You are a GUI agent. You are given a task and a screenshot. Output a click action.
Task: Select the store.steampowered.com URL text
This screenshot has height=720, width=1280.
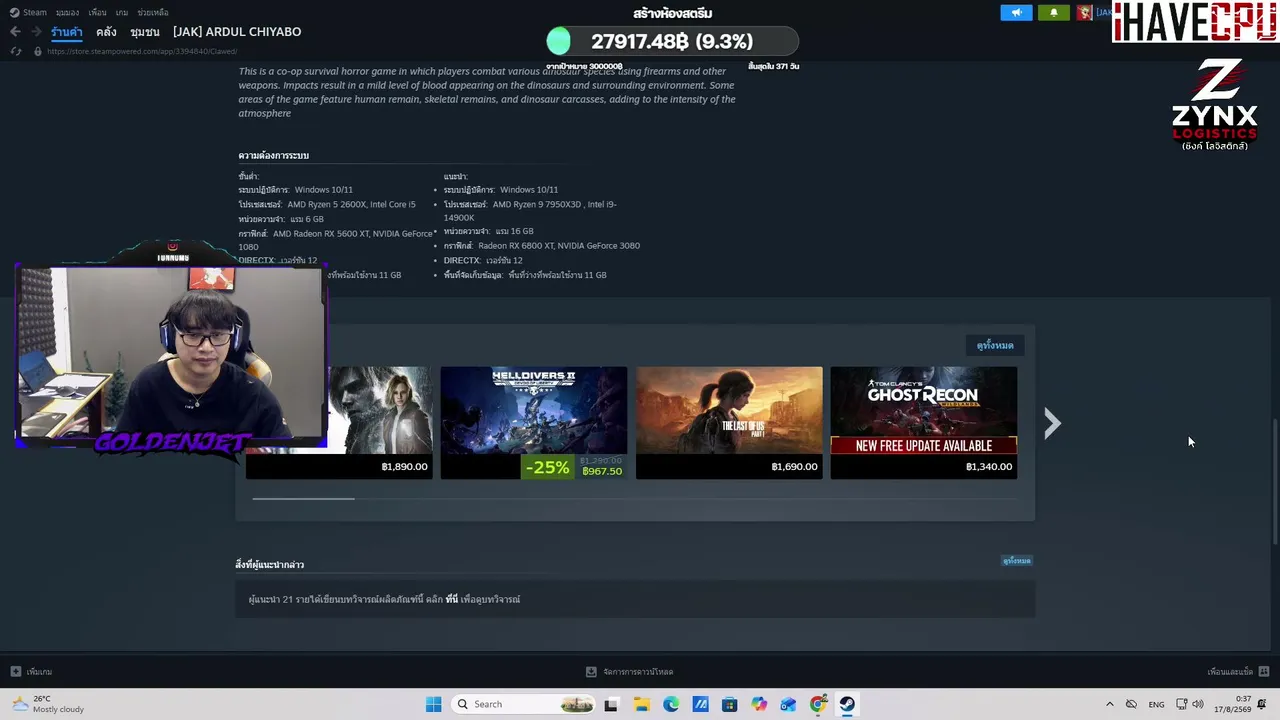click(x=142, y=51)
